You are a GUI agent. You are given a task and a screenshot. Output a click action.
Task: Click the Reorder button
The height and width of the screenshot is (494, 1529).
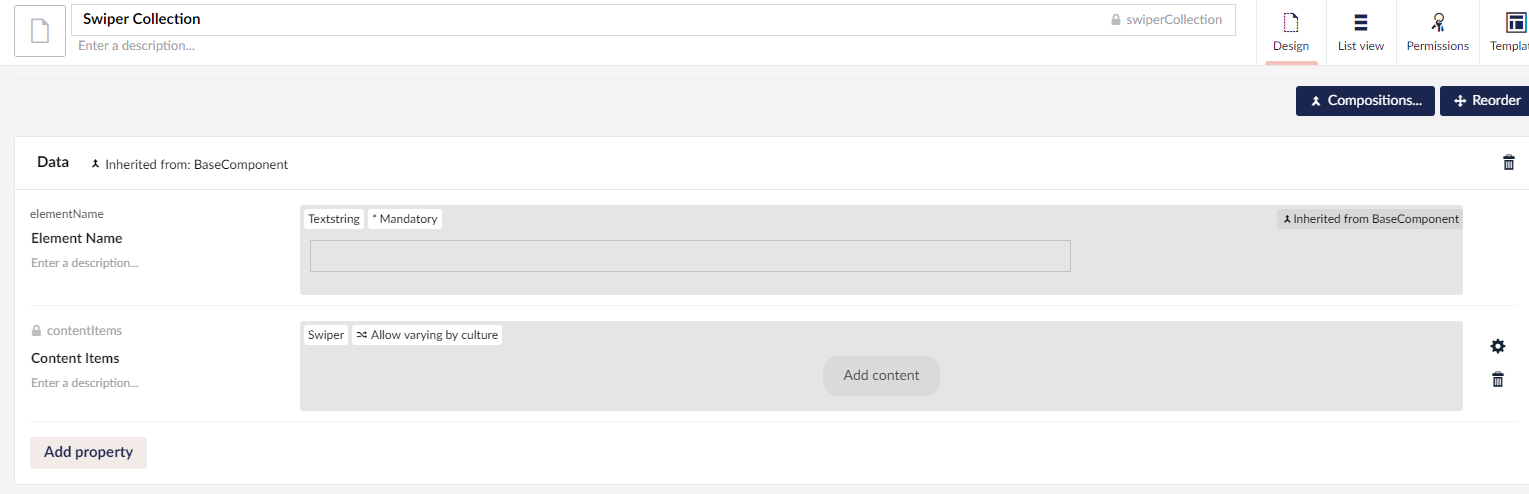(x=1486, y=101)
